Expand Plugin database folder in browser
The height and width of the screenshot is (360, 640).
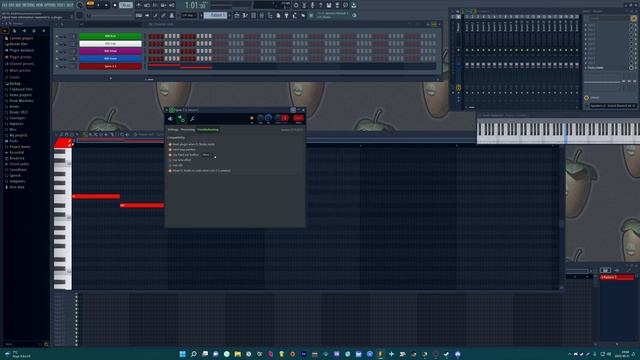[21, 51]
